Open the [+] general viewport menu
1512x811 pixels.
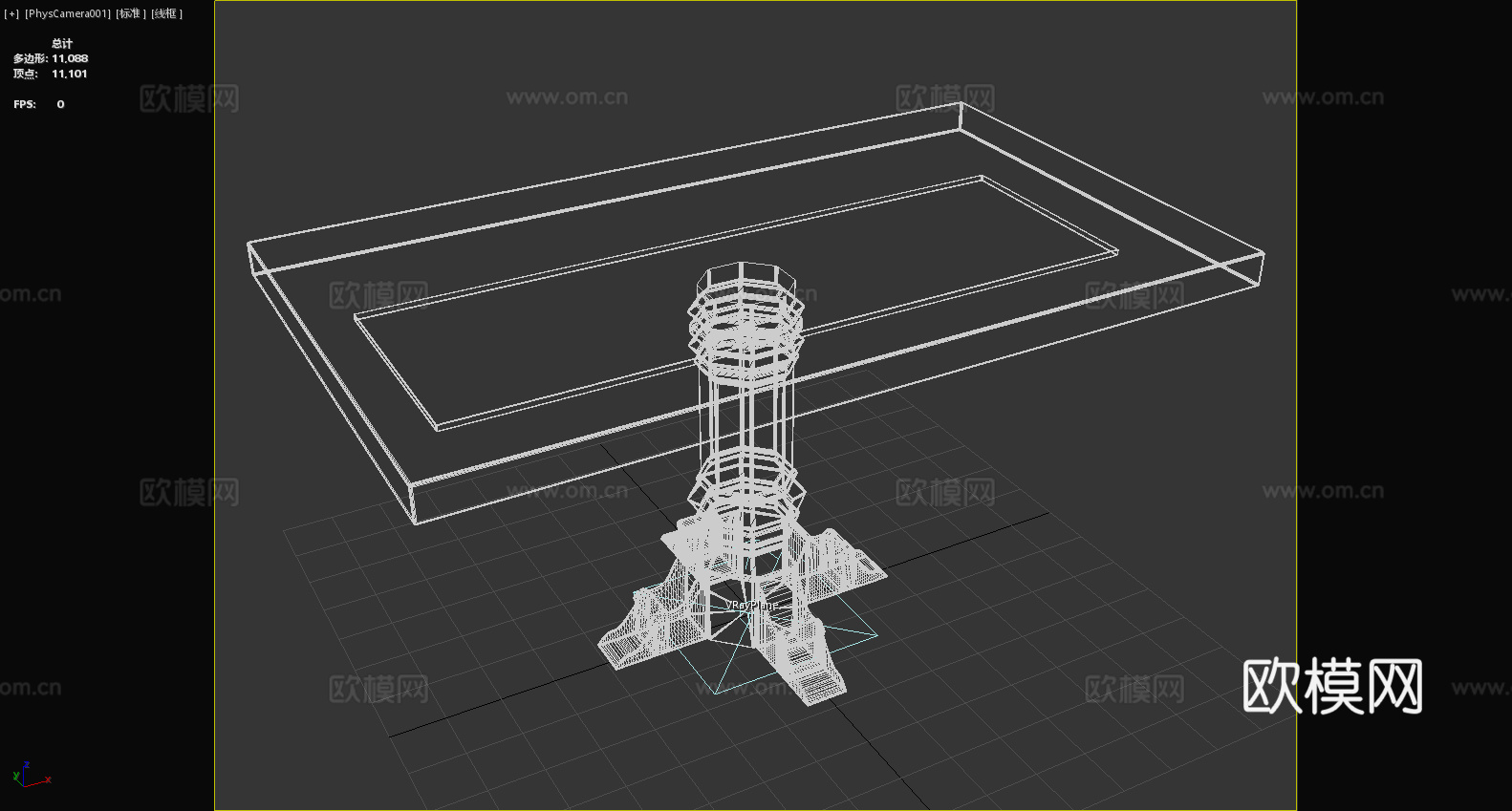click(x=11, y=14)
